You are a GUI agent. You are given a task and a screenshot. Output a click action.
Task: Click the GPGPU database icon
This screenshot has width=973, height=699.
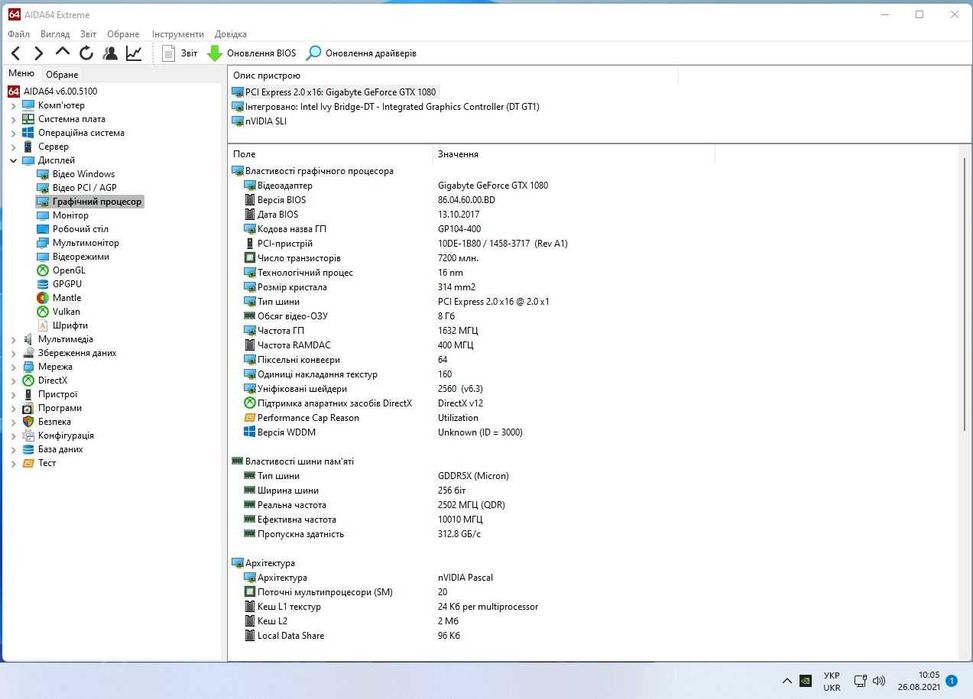coord(43,284)
